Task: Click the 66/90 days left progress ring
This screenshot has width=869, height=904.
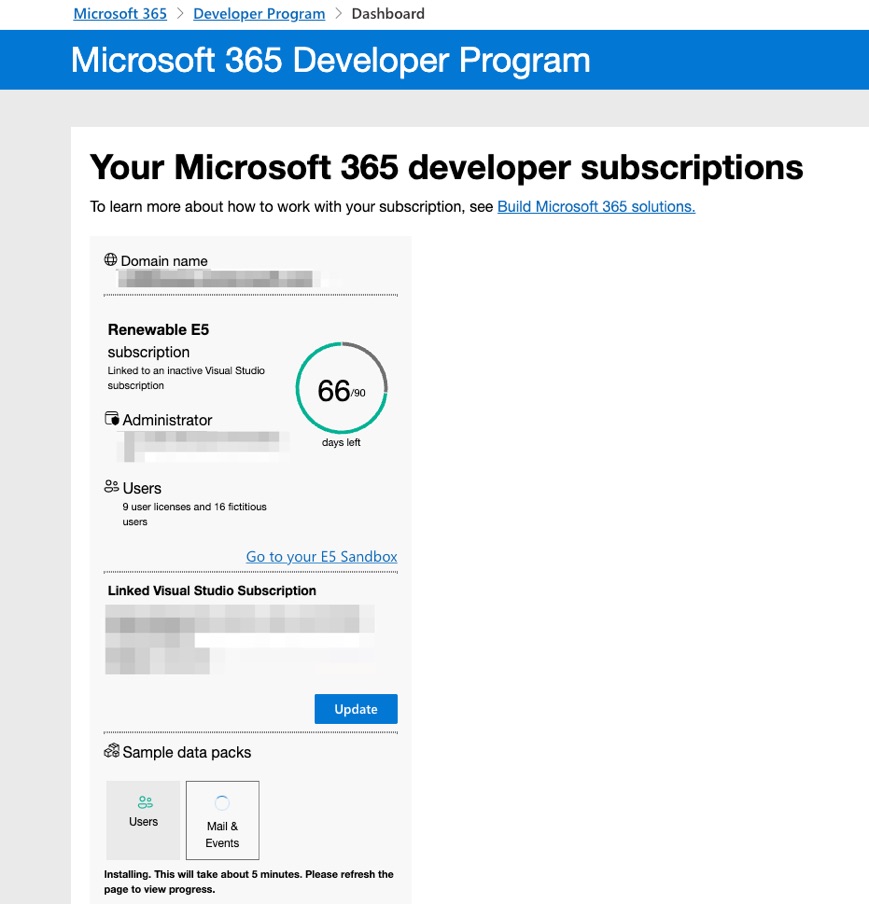Action: pos(341,388)
